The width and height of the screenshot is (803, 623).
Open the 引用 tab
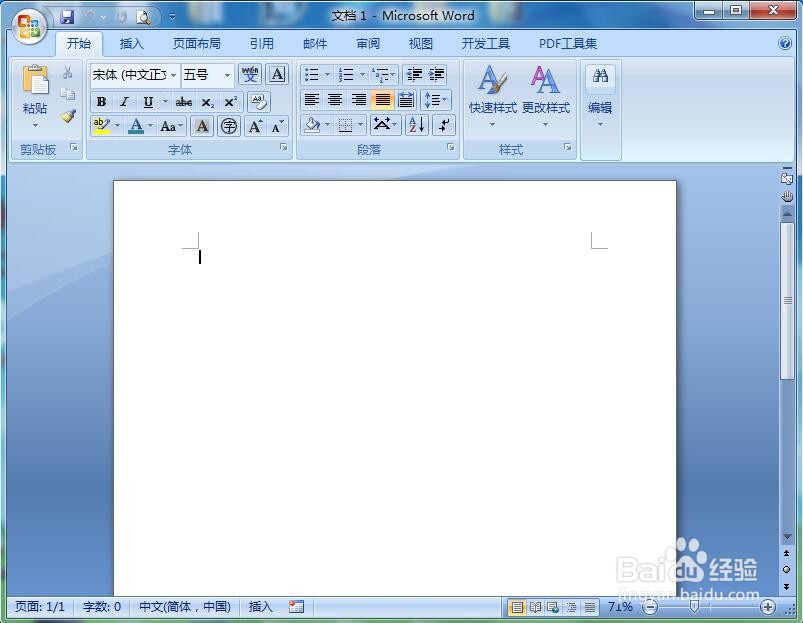click(262, 44)
